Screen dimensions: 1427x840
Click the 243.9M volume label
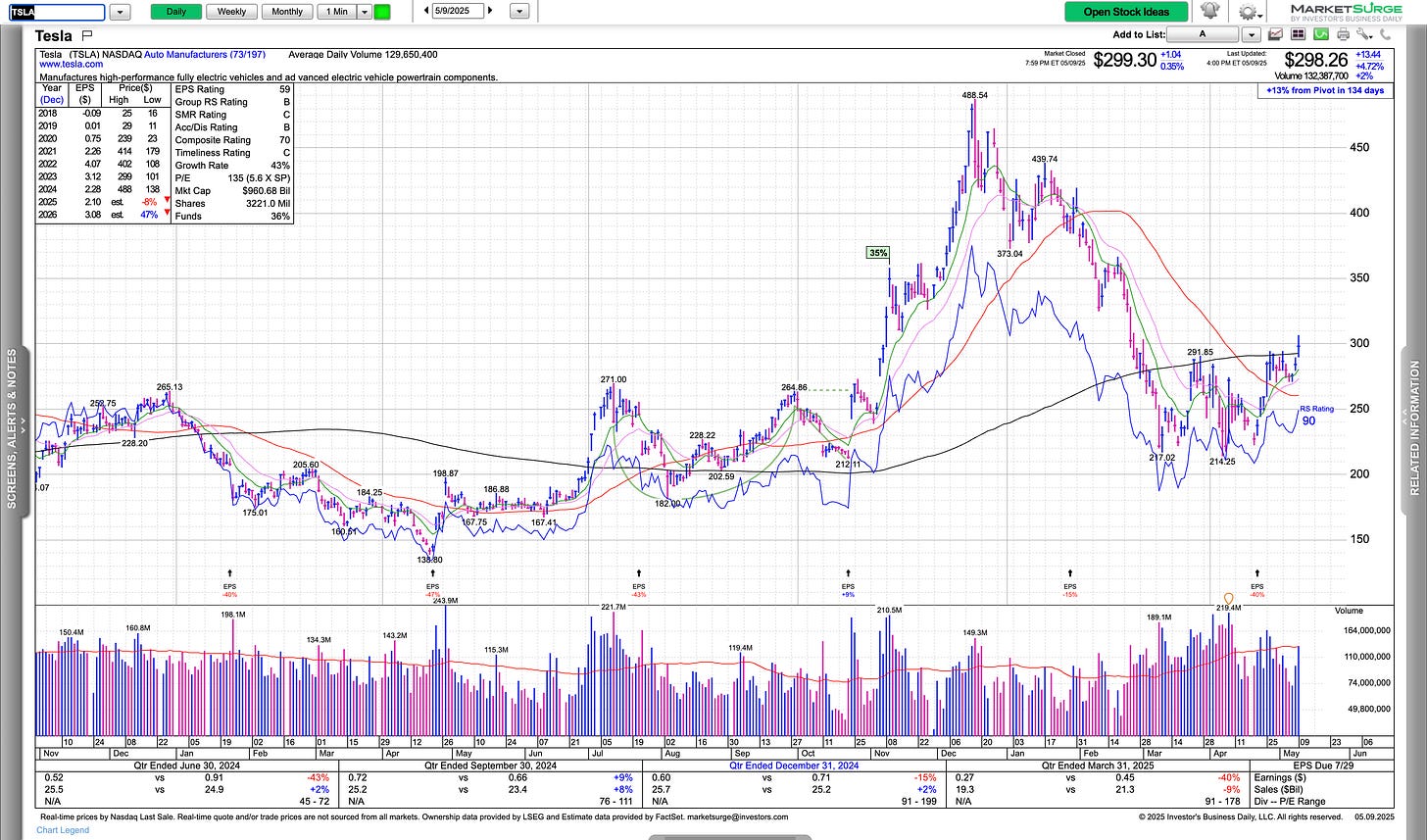coord(445,601)
